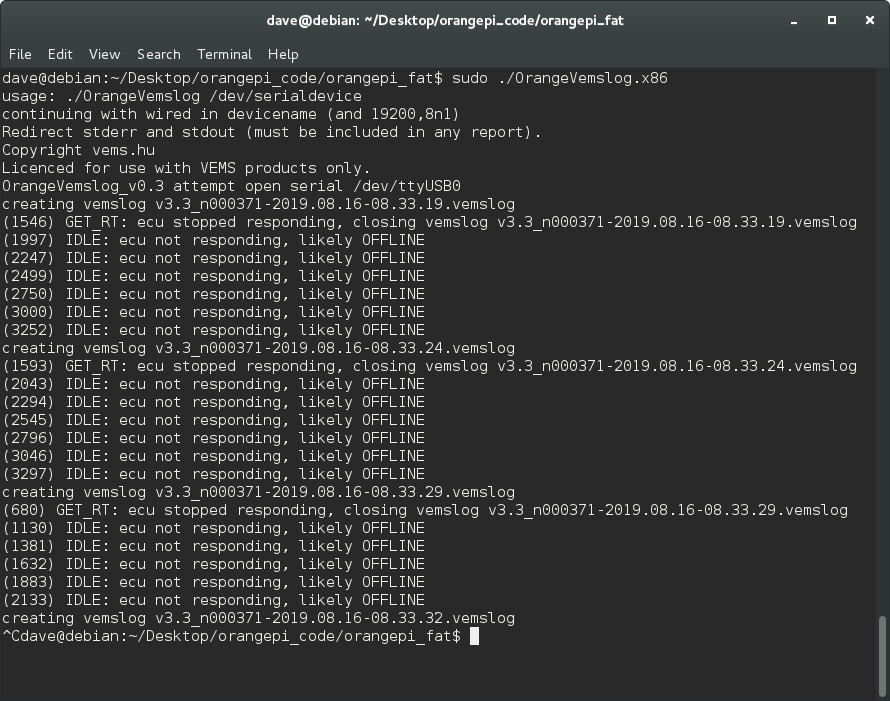The width and height of the screenshot is (890, 701).
Task: Click the (1632) IDLE line
Action: click(x=213, y=565)
